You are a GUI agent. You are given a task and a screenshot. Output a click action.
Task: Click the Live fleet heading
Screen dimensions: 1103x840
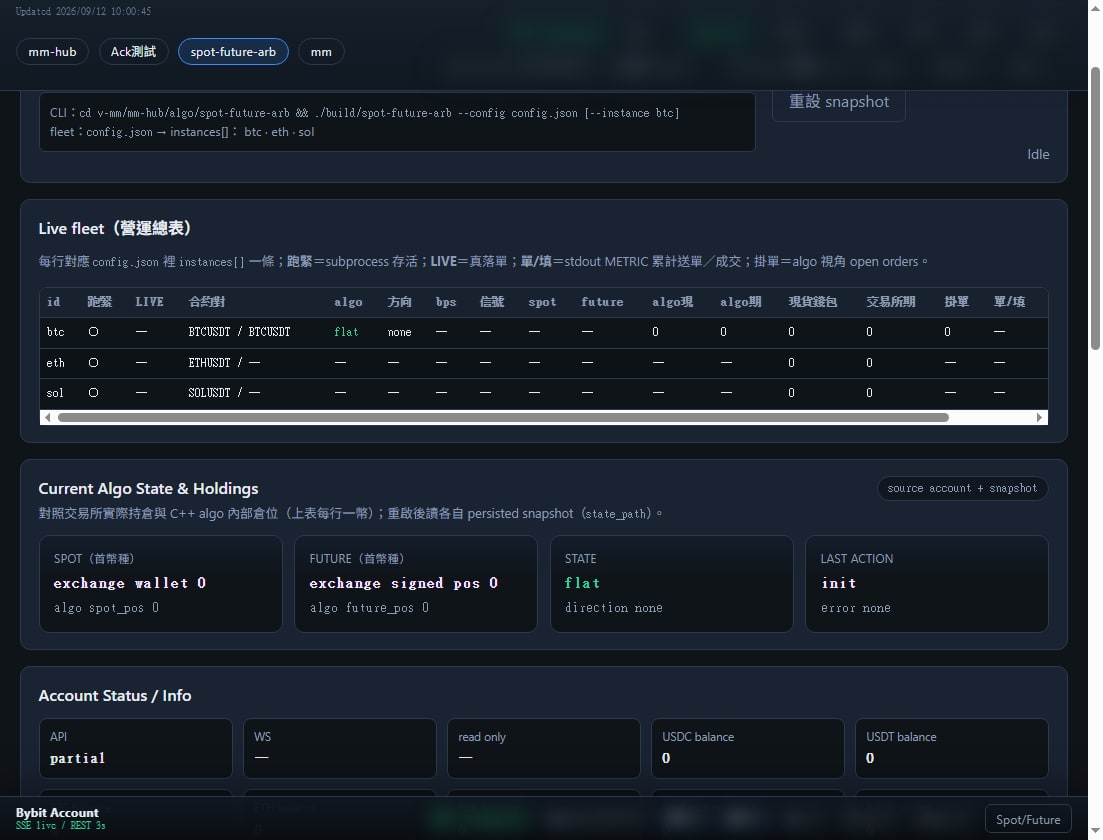click(x=115, y=229)
